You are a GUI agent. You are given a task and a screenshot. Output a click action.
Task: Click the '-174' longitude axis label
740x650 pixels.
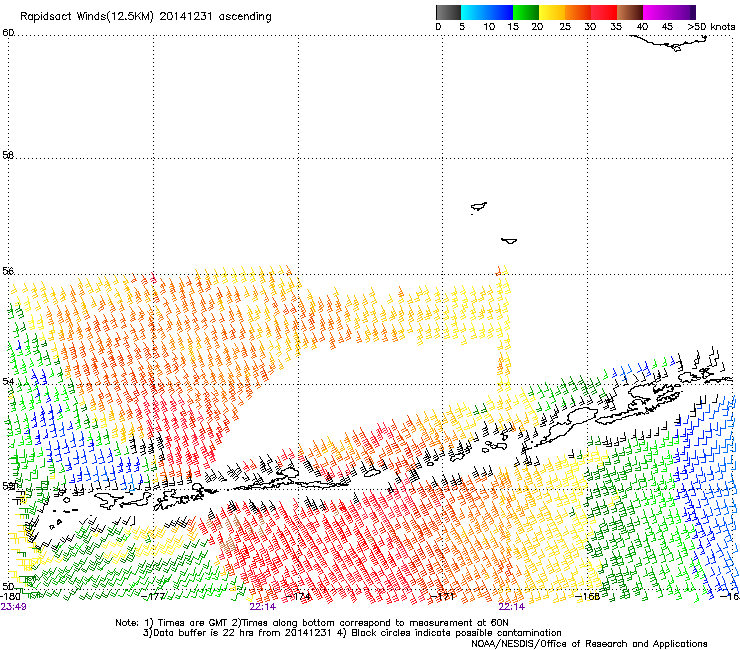click(299, 596)
